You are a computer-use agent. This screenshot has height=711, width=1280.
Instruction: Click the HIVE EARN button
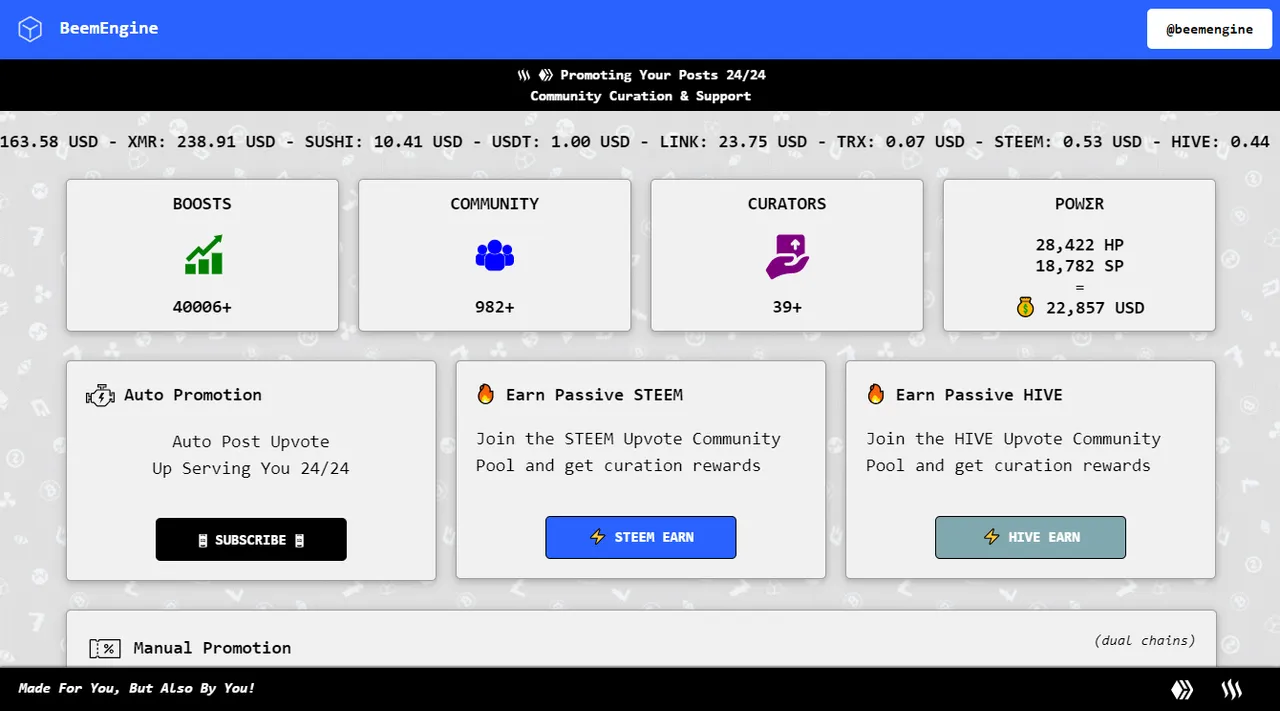pyautogui.click(x=1031, y=537)
